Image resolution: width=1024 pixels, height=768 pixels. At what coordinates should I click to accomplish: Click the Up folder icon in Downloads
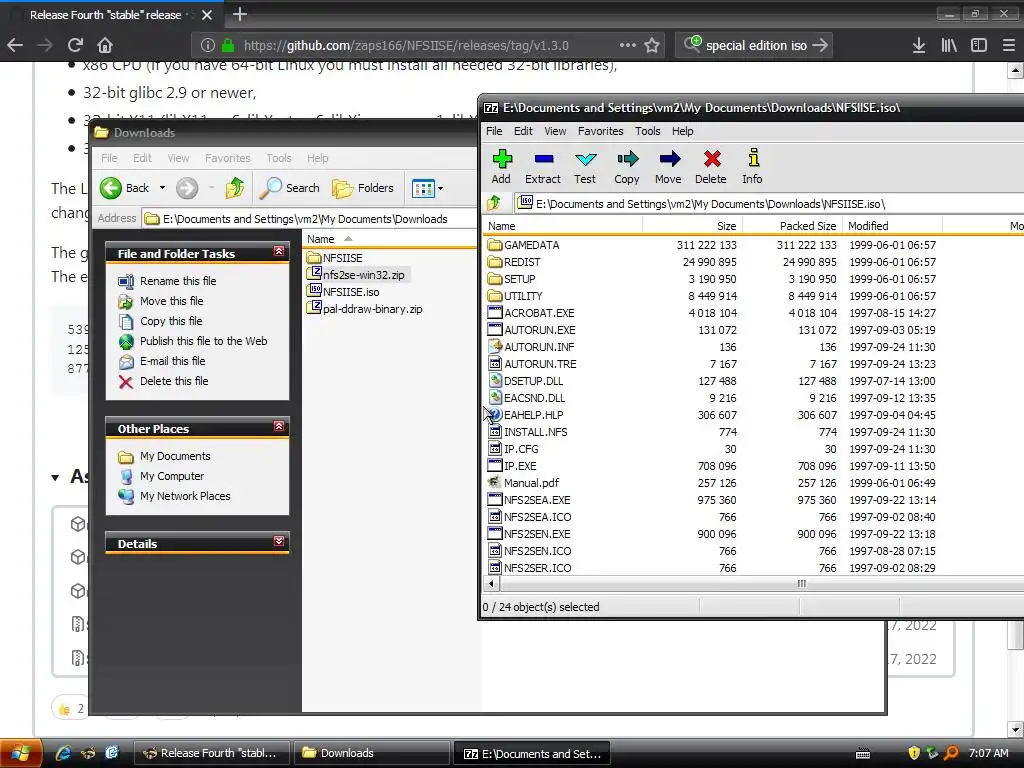(x=234, y=188)
